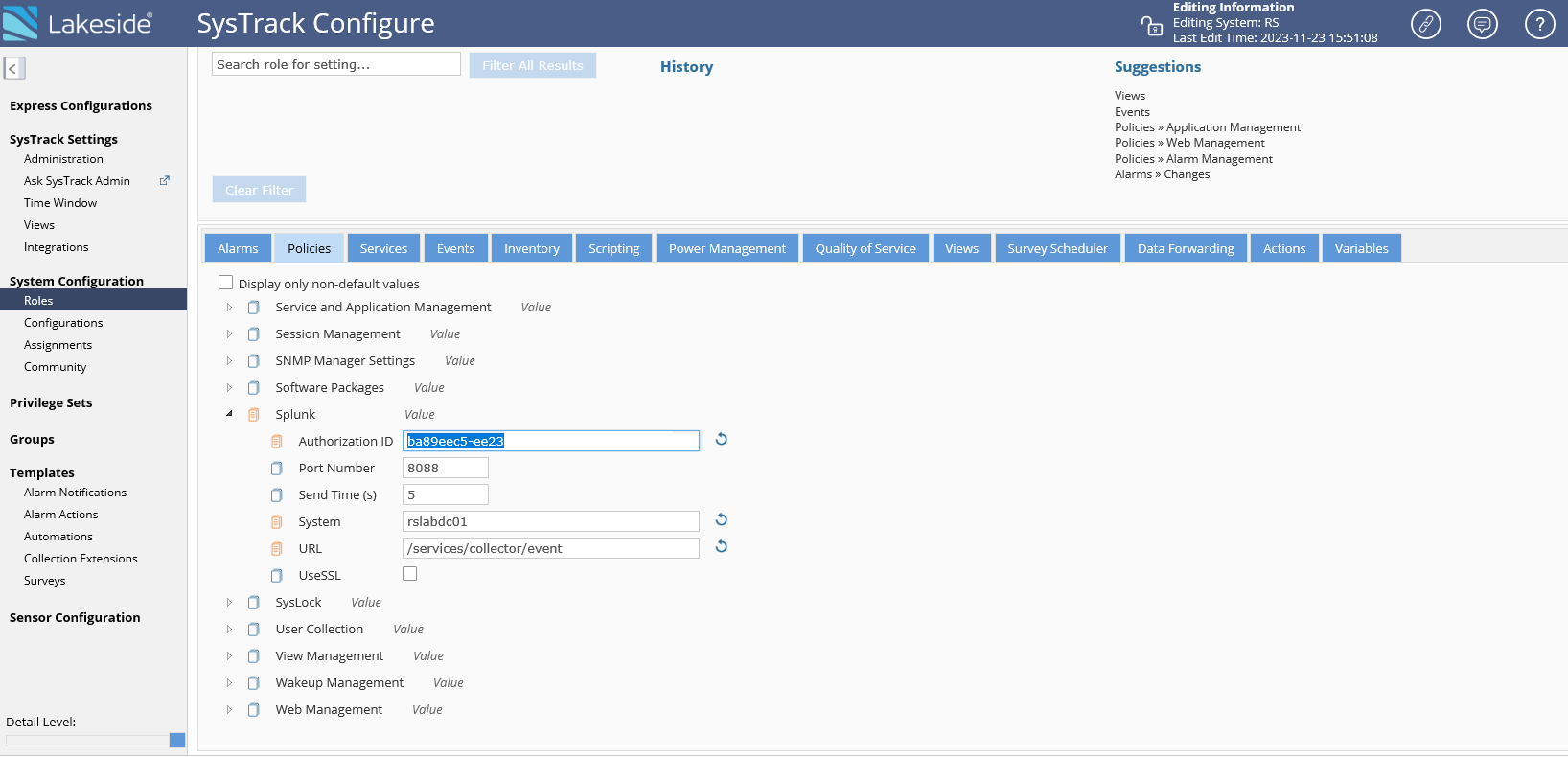Click the SysLock clipboard icon
The image size is (1568, 757).
(254, 603)
